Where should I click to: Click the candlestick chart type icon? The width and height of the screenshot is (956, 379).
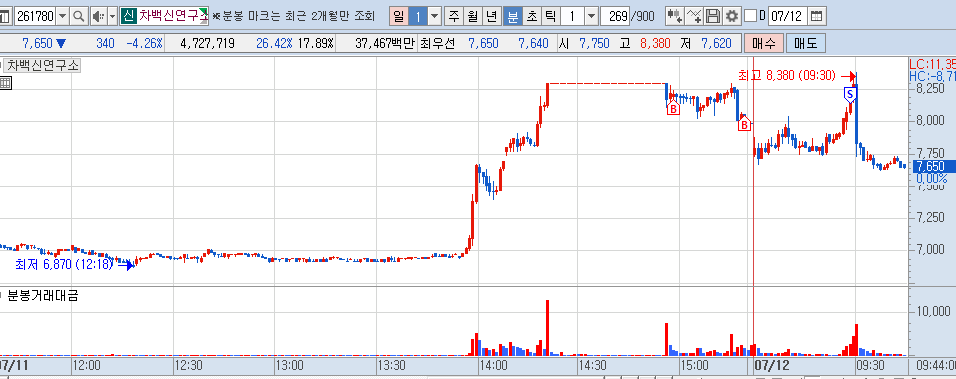[x=674, y=16]
